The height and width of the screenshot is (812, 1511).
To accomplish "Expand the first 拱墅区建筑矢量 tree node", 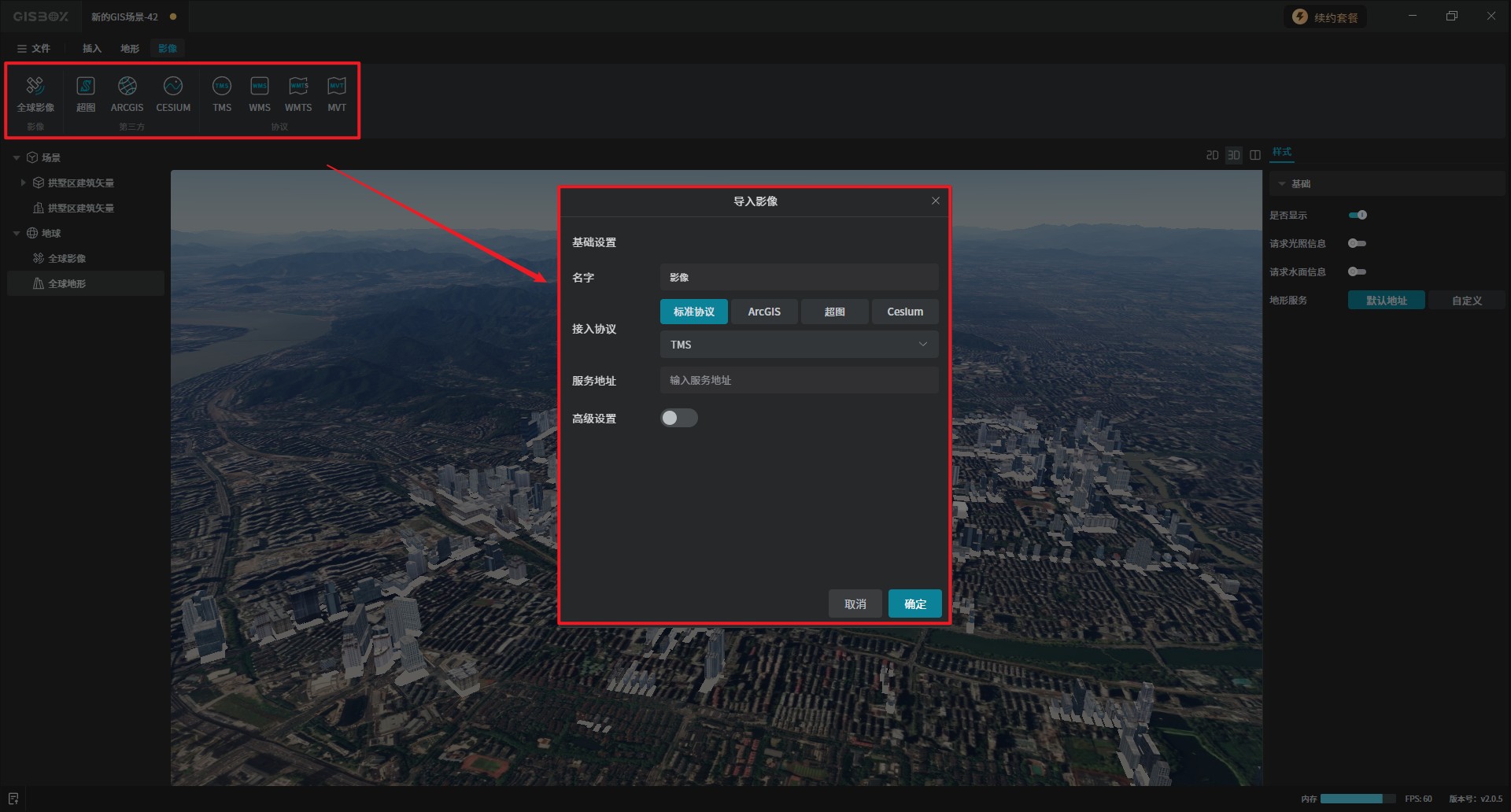I will [23, 183].
